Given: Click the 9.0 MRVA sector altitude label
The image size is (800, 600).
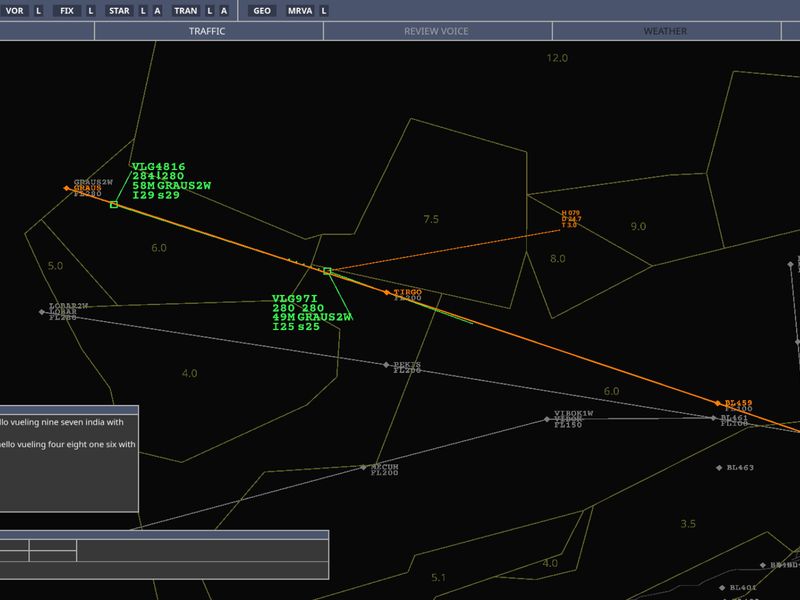Looking at the screenshot, I should point(638,227).
